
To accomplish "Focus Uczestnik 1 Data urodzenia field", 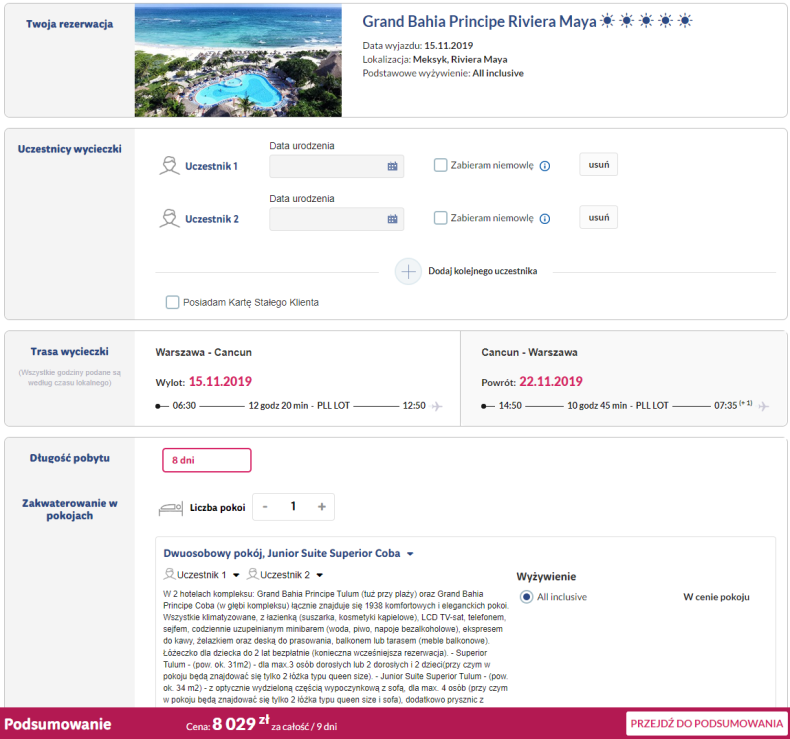I will (337, 166).
